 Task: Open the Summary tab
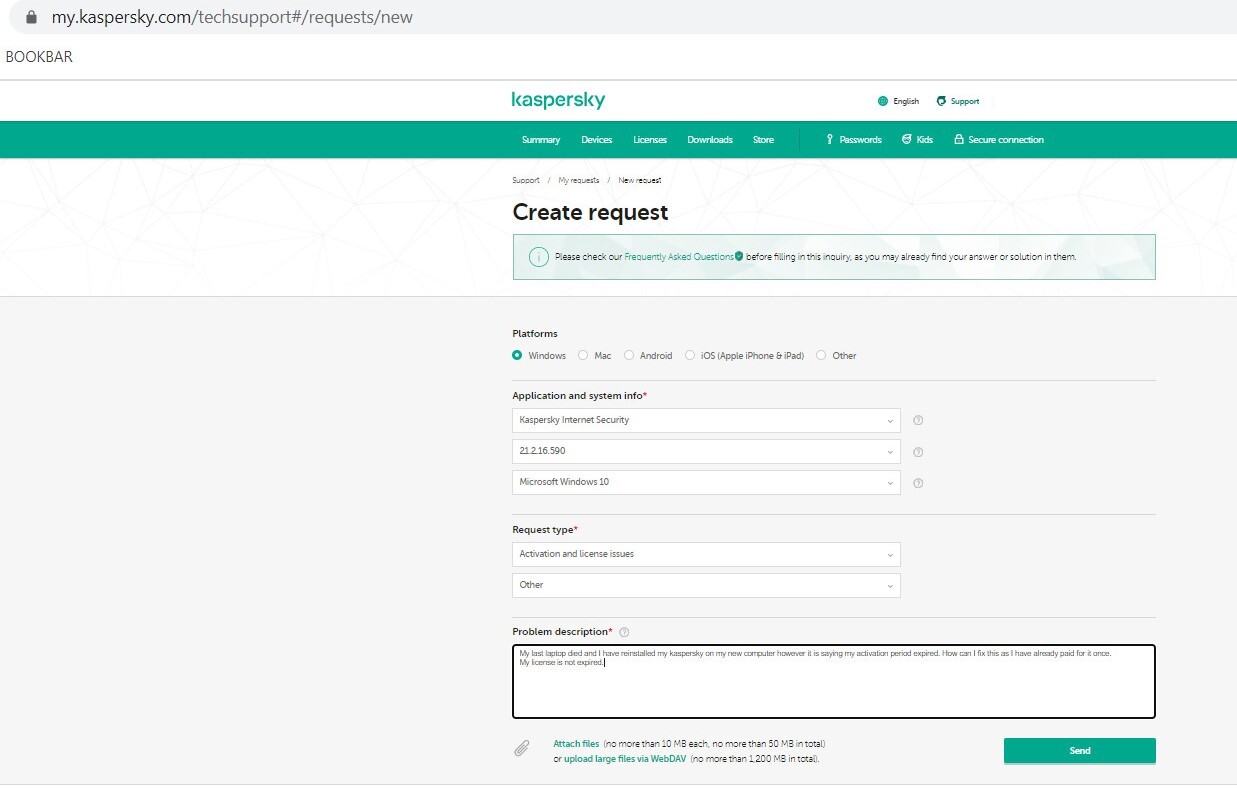pos(541,140)
